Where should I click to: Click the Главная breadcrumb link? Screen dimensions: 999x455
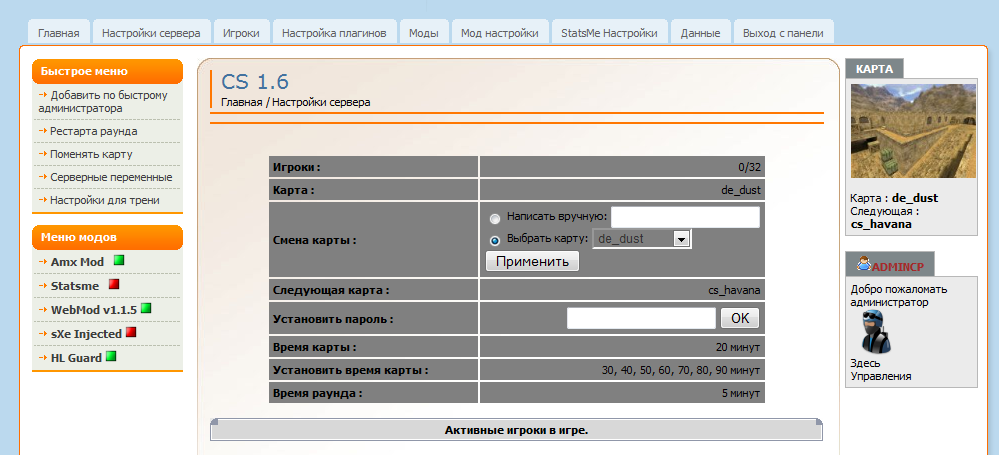241,102
